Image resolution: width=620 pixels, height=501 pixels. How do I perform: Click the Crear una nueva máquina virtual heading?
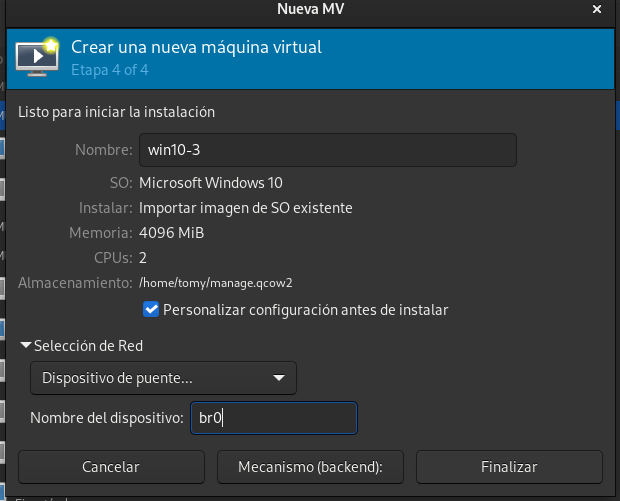(196, 47)
